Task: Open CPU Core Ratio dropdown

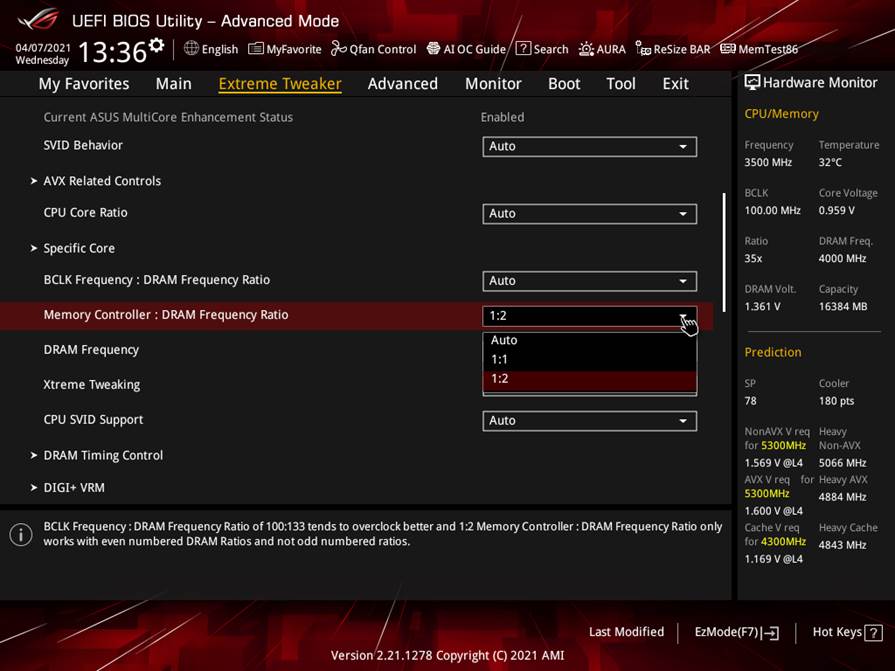Action: 590,214
